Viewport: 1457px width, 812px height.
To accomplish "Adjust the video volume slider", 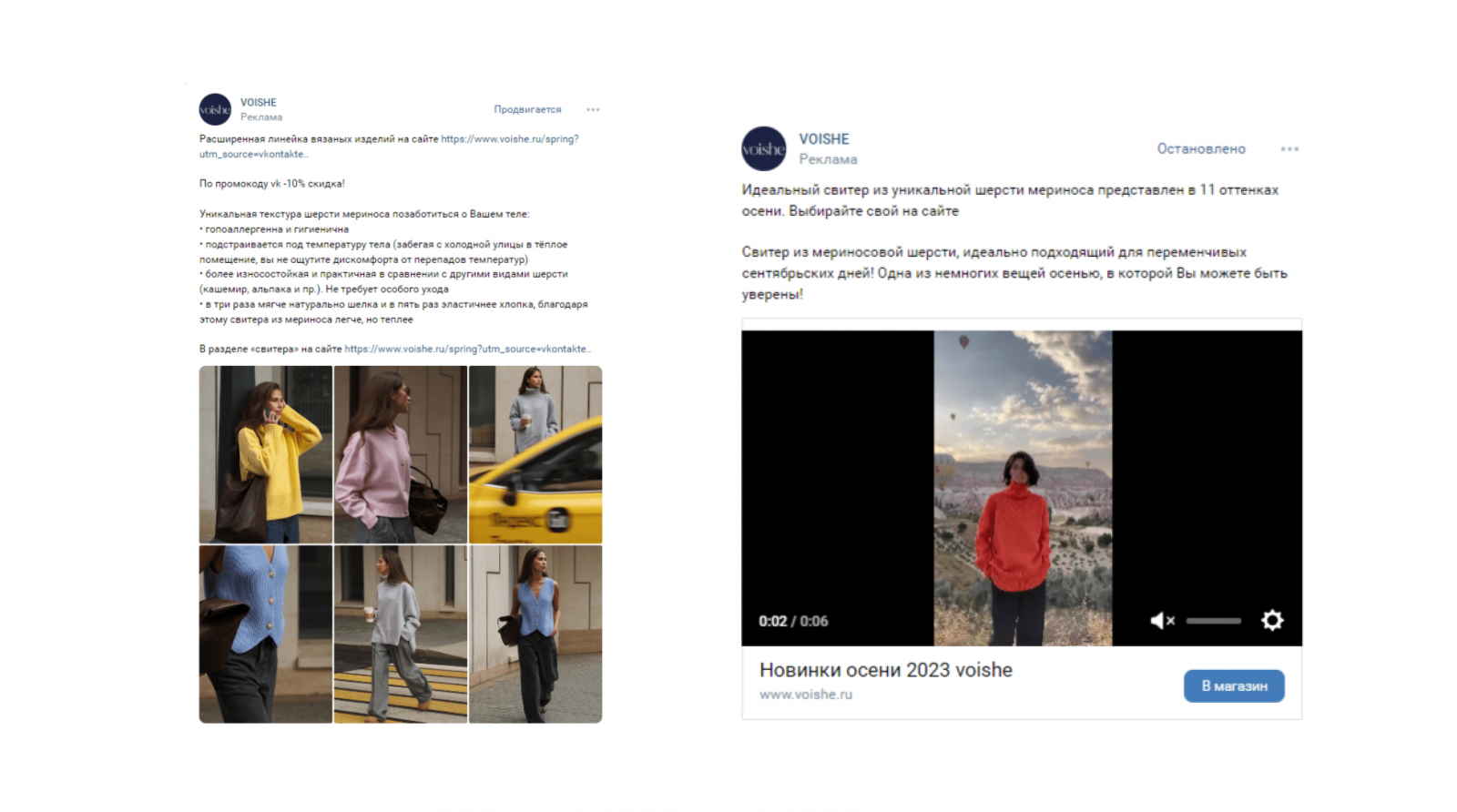I will [1214, 621].
